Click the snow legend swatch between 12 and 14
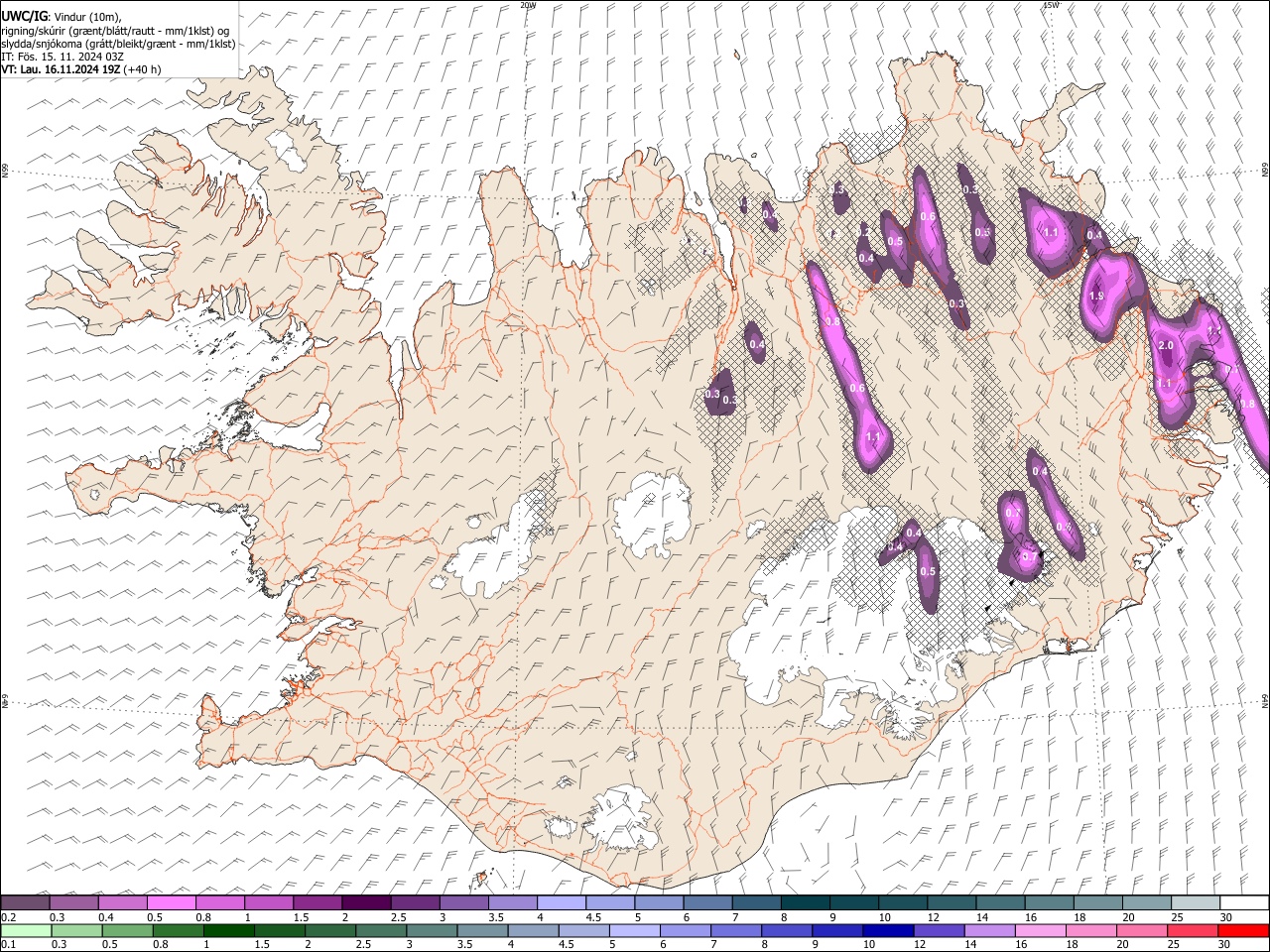This screenshot has height=952, width=1270. (x=952, y=902)
